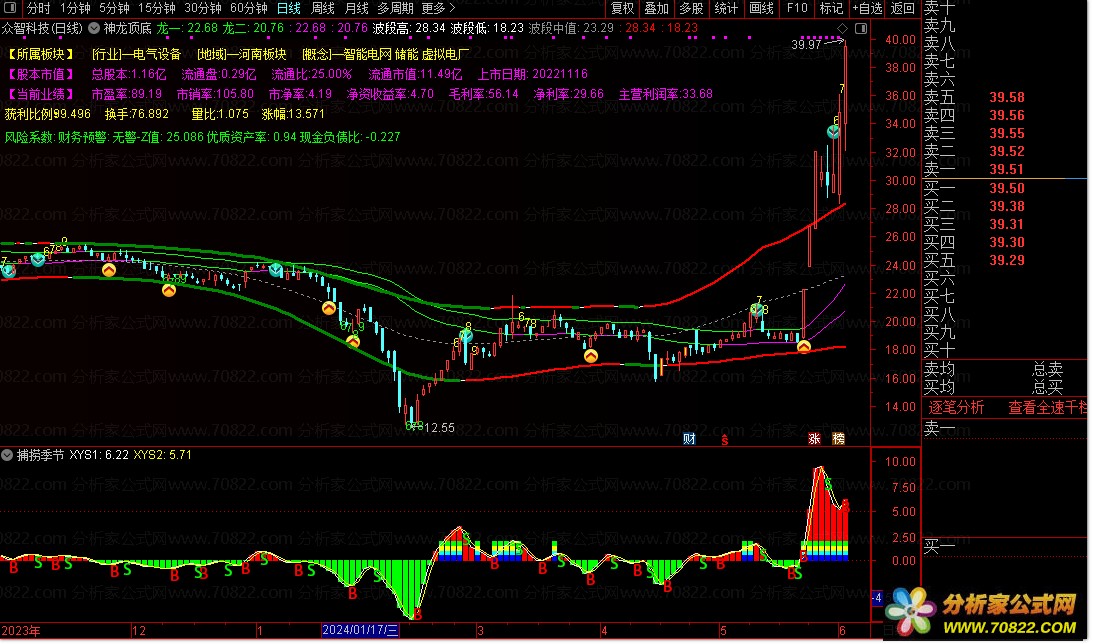
Task: Click buy price 39.29 in 买五 row
Action: pos(1007,261)
